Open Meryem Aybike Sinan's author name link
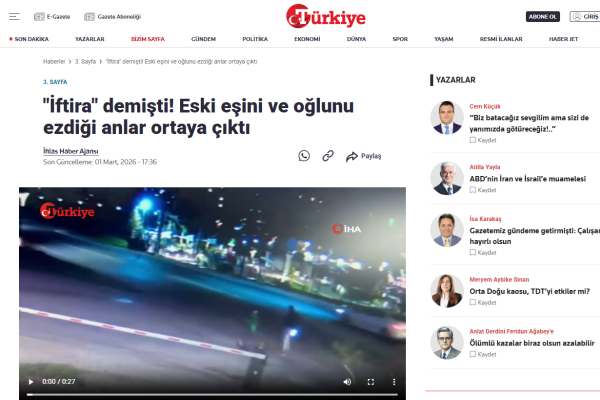The width and height of the screenshot is (600, 400). coord(499,279)
